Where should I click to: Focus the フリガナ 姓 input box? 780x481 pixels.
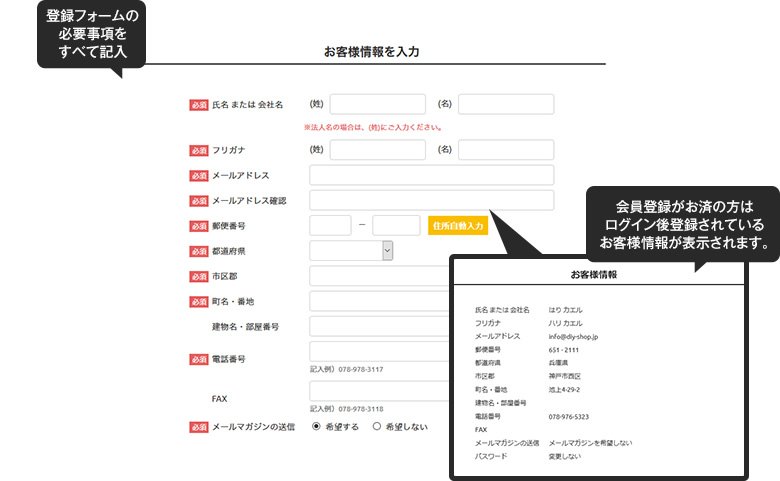coord(377,150)
